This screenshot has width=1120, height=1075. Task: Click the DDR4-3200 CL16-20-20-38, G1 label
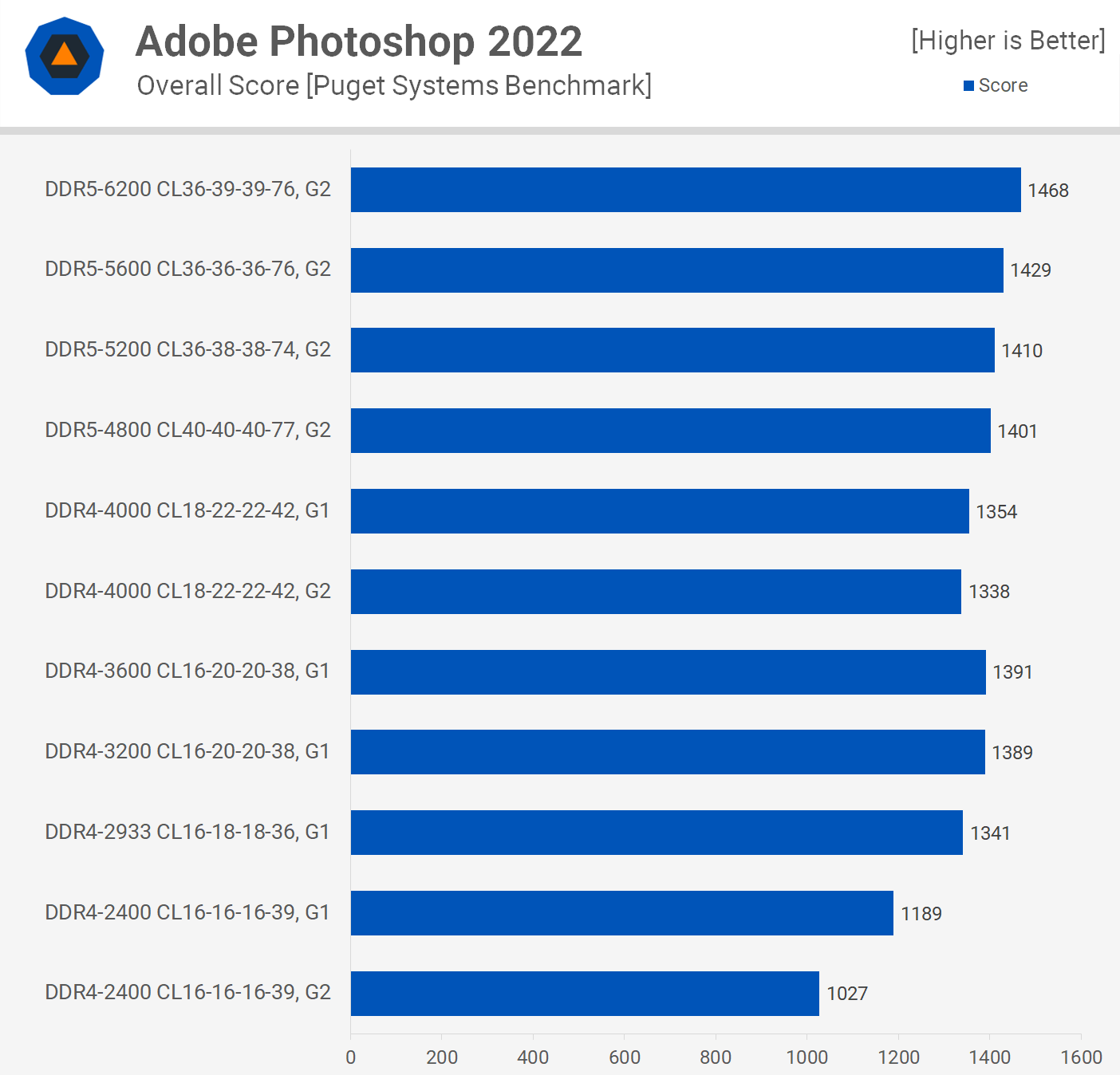[187, 751]
